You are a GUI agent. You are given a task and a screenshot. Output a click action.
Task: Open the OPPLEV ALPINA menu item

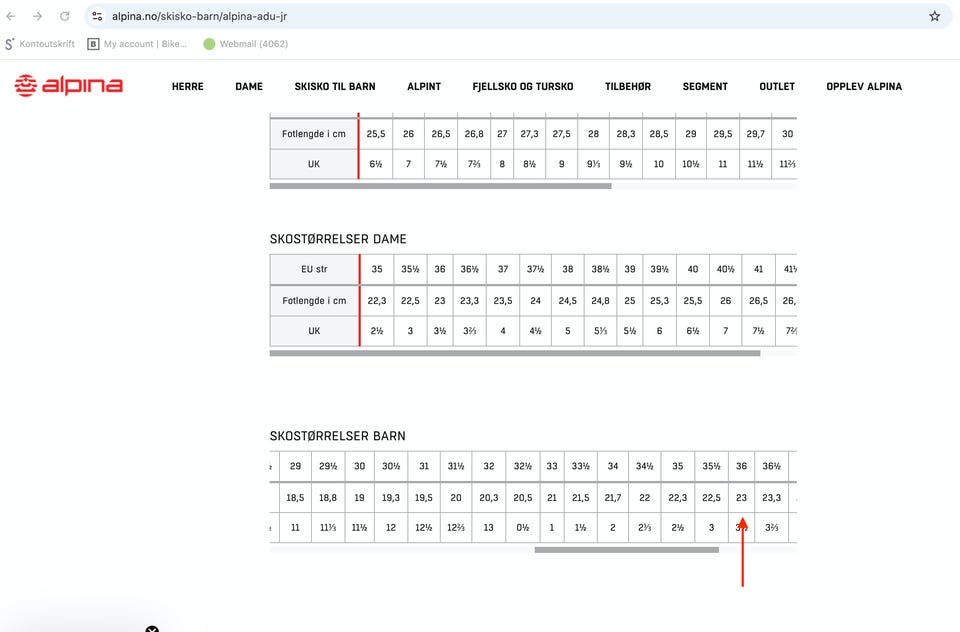click(864, 86)
